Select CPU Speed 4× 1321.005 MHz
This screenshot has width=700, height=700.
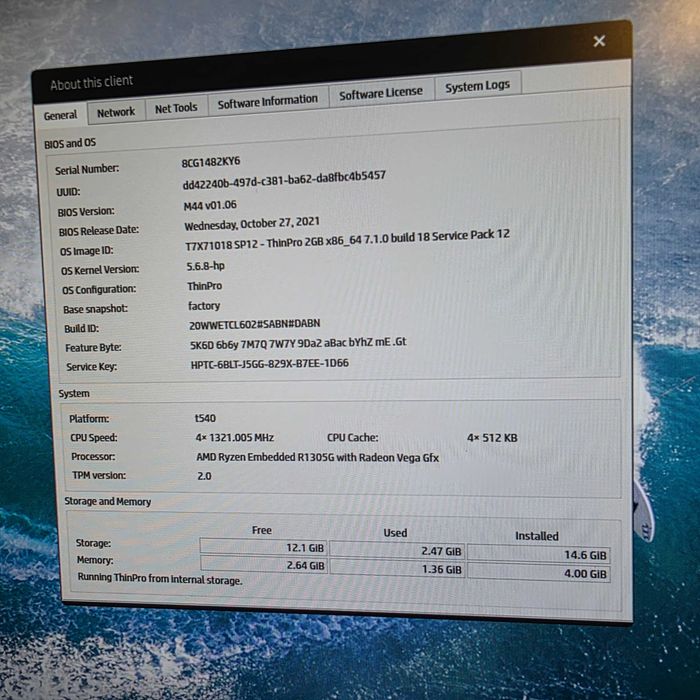pyautogui.click(x=235, y=438)
